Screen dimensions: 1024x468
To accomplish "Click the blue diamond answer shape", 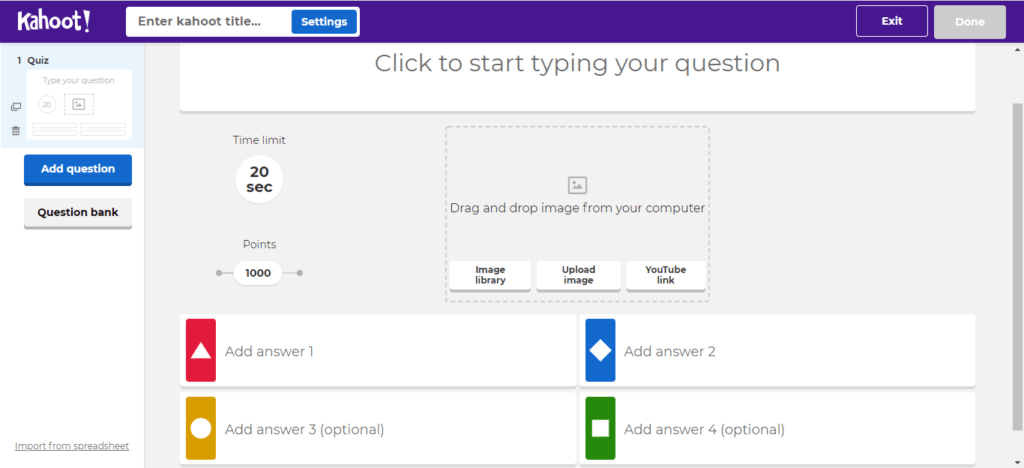I will pos(600,351).
